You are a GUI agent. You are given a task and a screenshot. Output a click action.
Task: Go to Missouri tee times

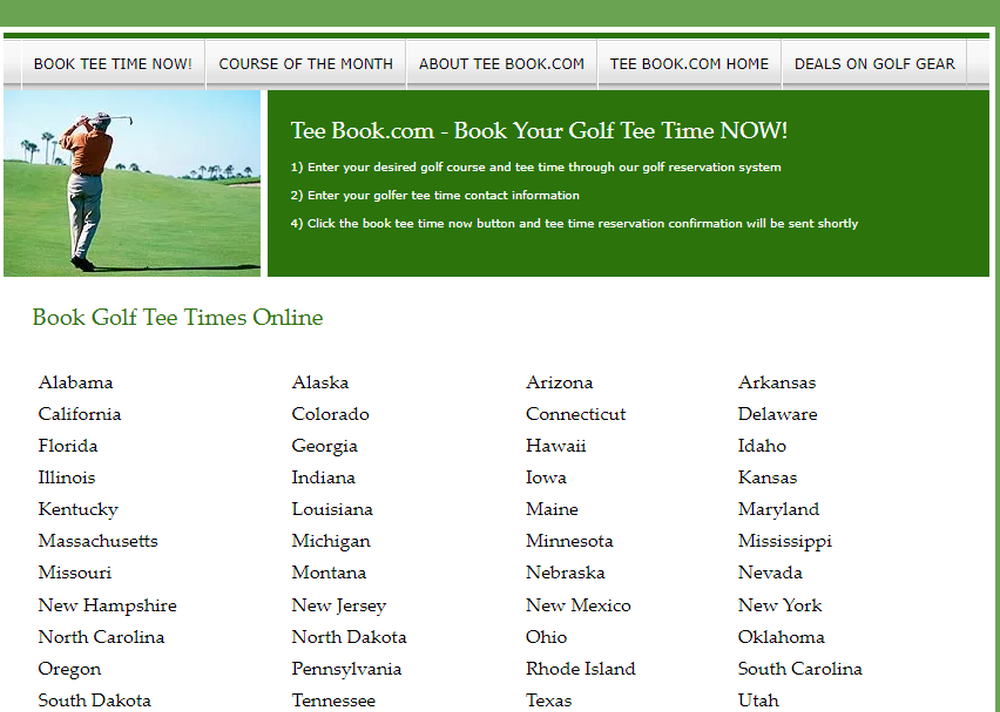(75, 572)
